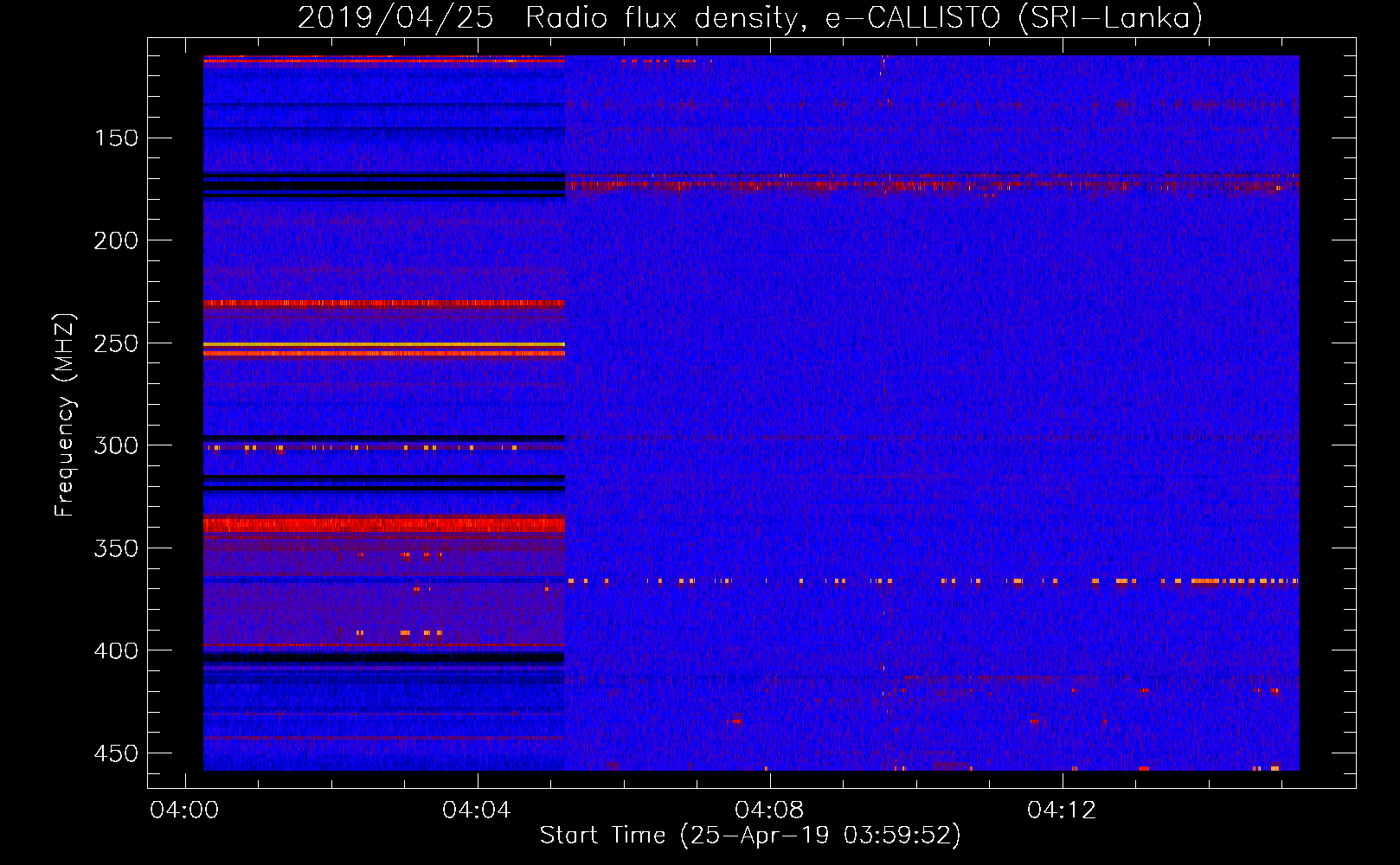Click the 400 frequency tick label
The height and width of the screenshot is (865, 1400).
point(116,650)
